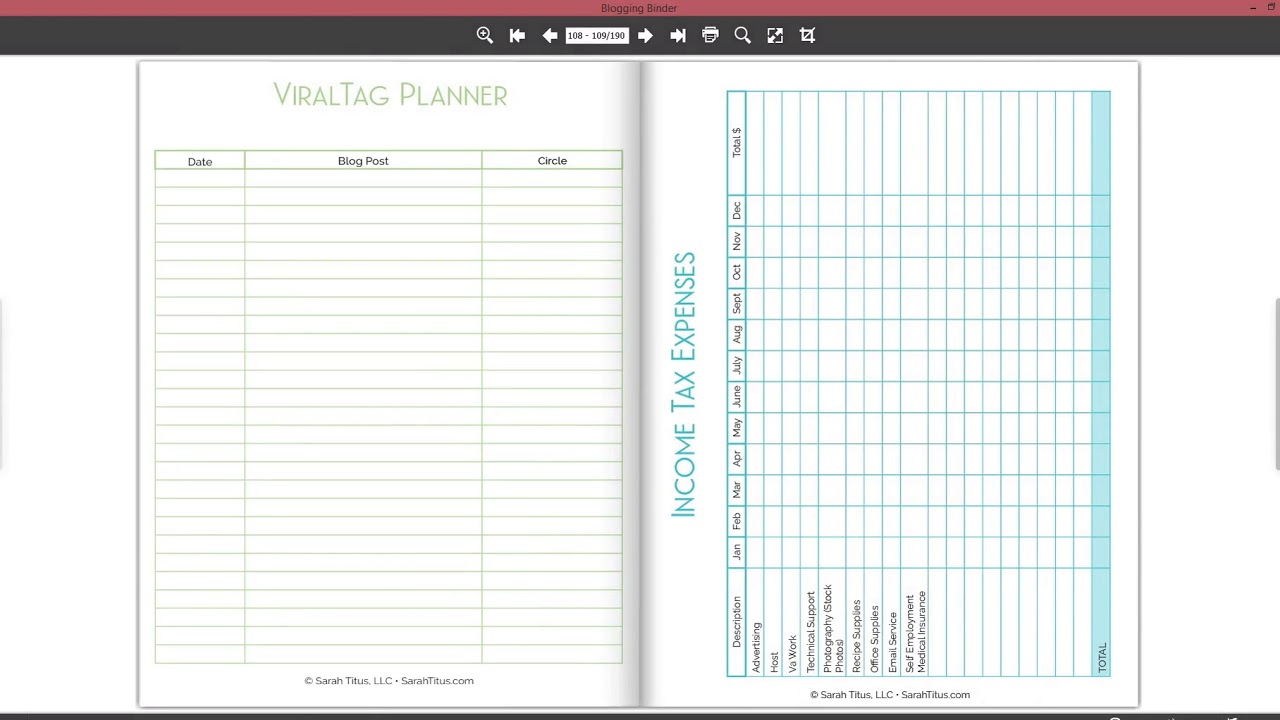The image size is (1280, 720).
Task: Click the Photography (Stock Photos) label
Action: click(833, 629)
